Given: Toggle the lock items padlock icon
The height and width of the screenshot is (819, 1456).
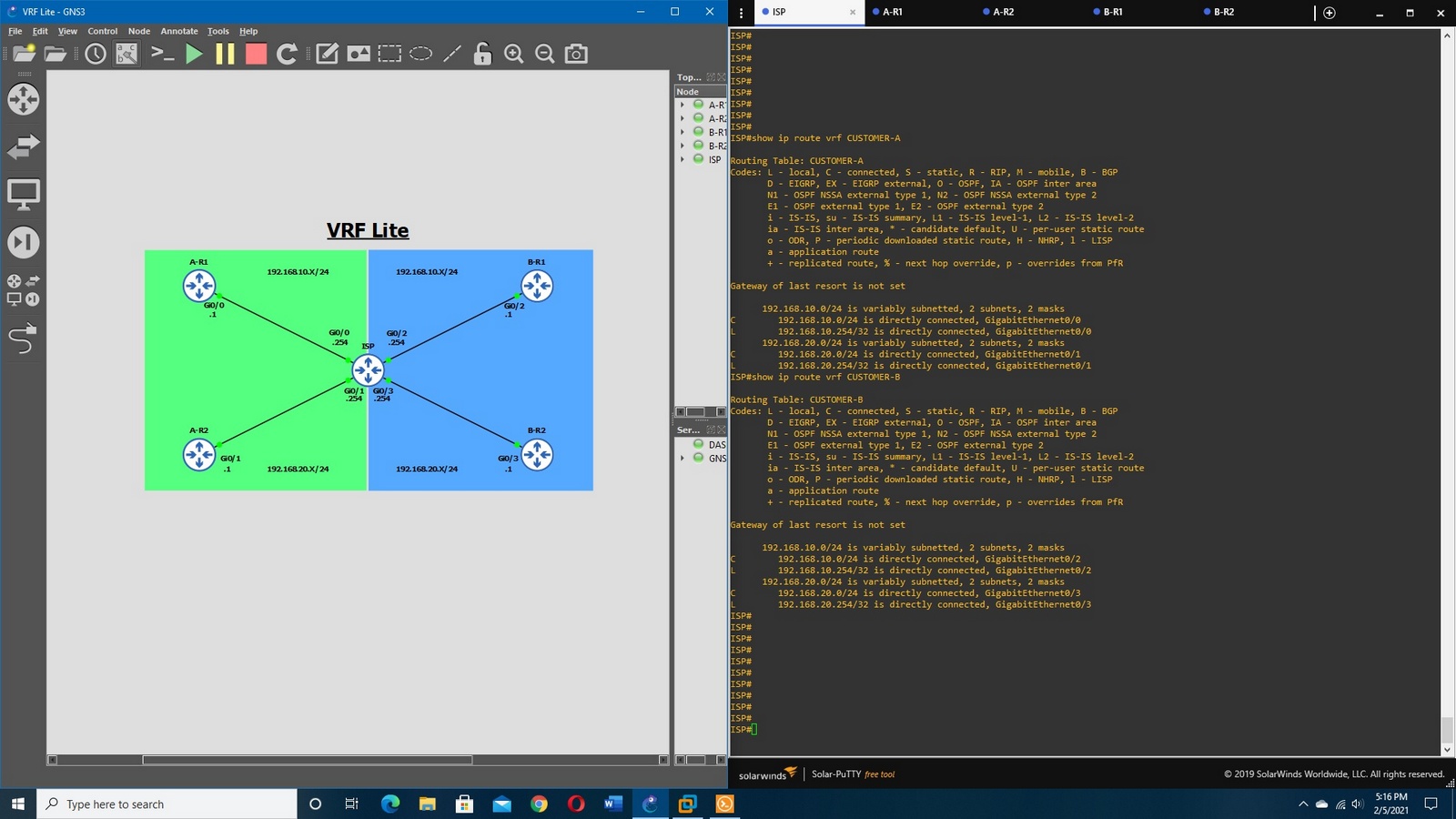Looking at the screenshot, I should [482, 55].
